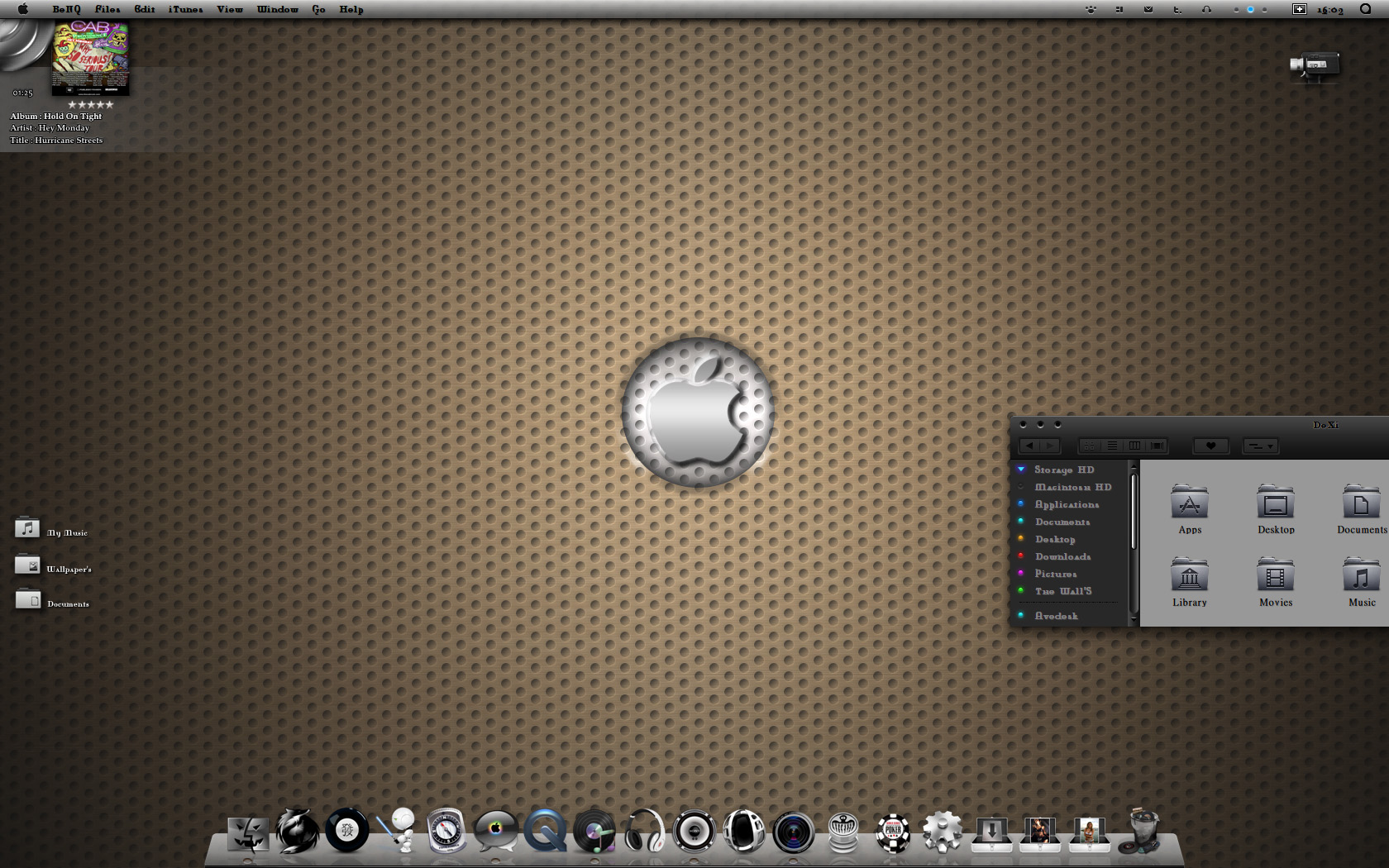Click the headphones icon in dock

645,832
